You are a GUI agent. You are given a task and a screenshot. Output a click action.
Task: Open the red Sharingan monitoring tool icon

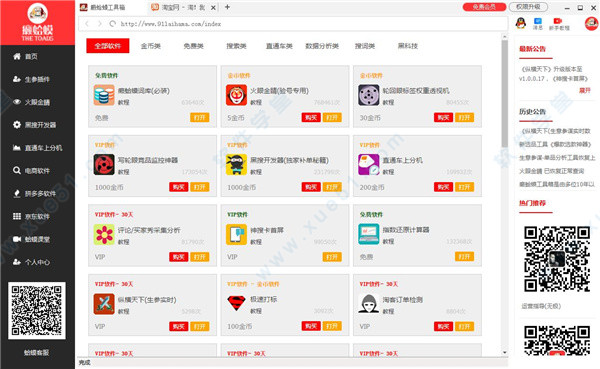click(x=104, y=165)
